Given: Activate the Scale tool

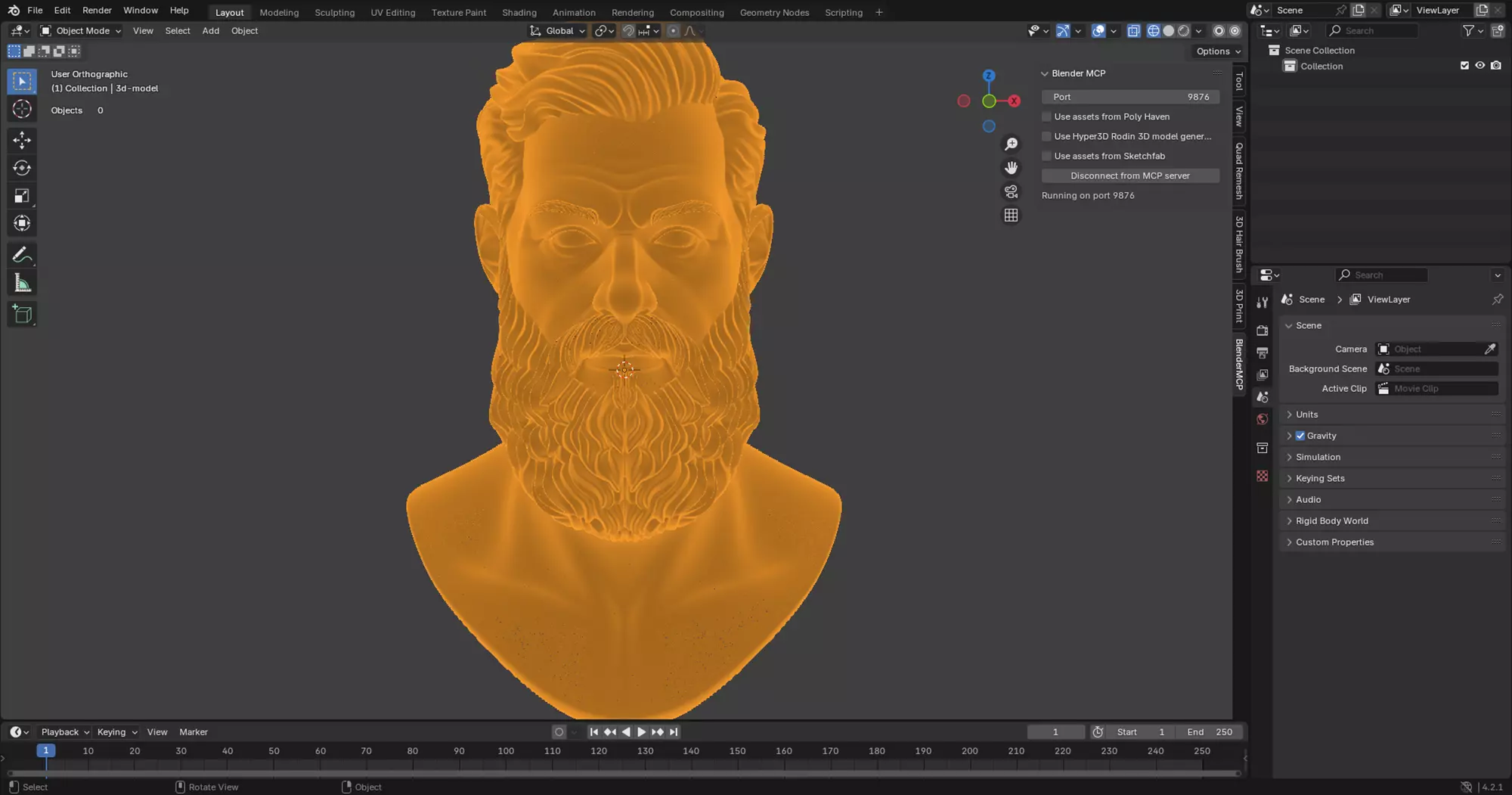Looking at the screenshot, I should click(22, 196).
